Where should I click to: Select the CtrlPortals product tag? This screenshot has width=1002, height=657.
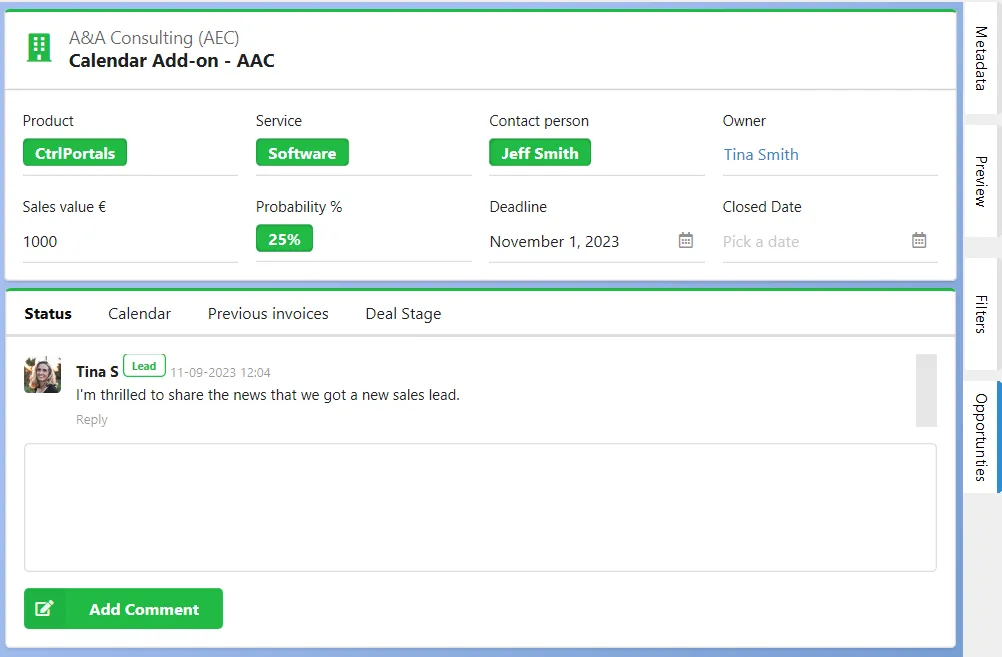[75, 153]
